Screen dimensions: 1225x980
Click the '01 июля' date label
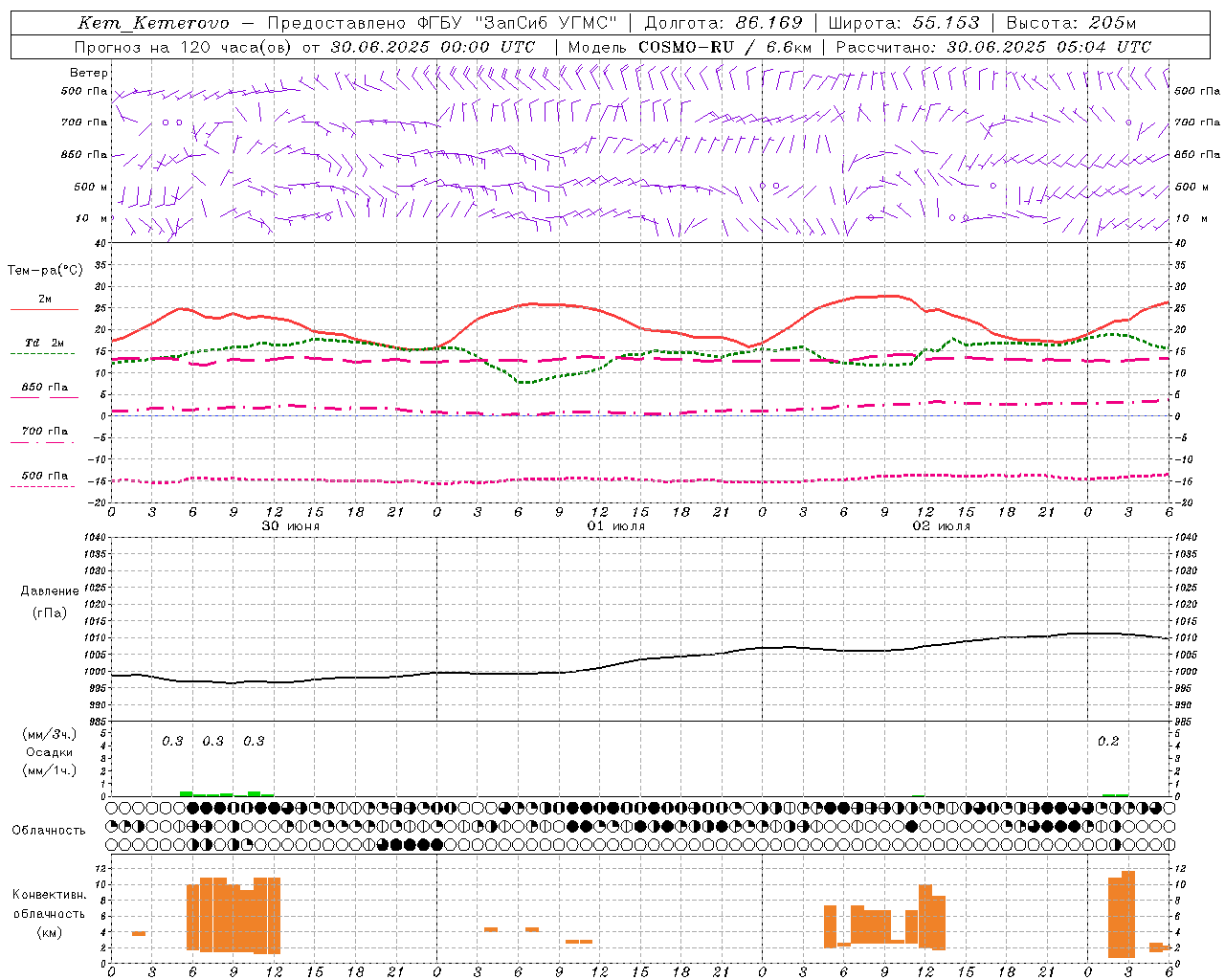pyautogui.click(x=615, y=526)
